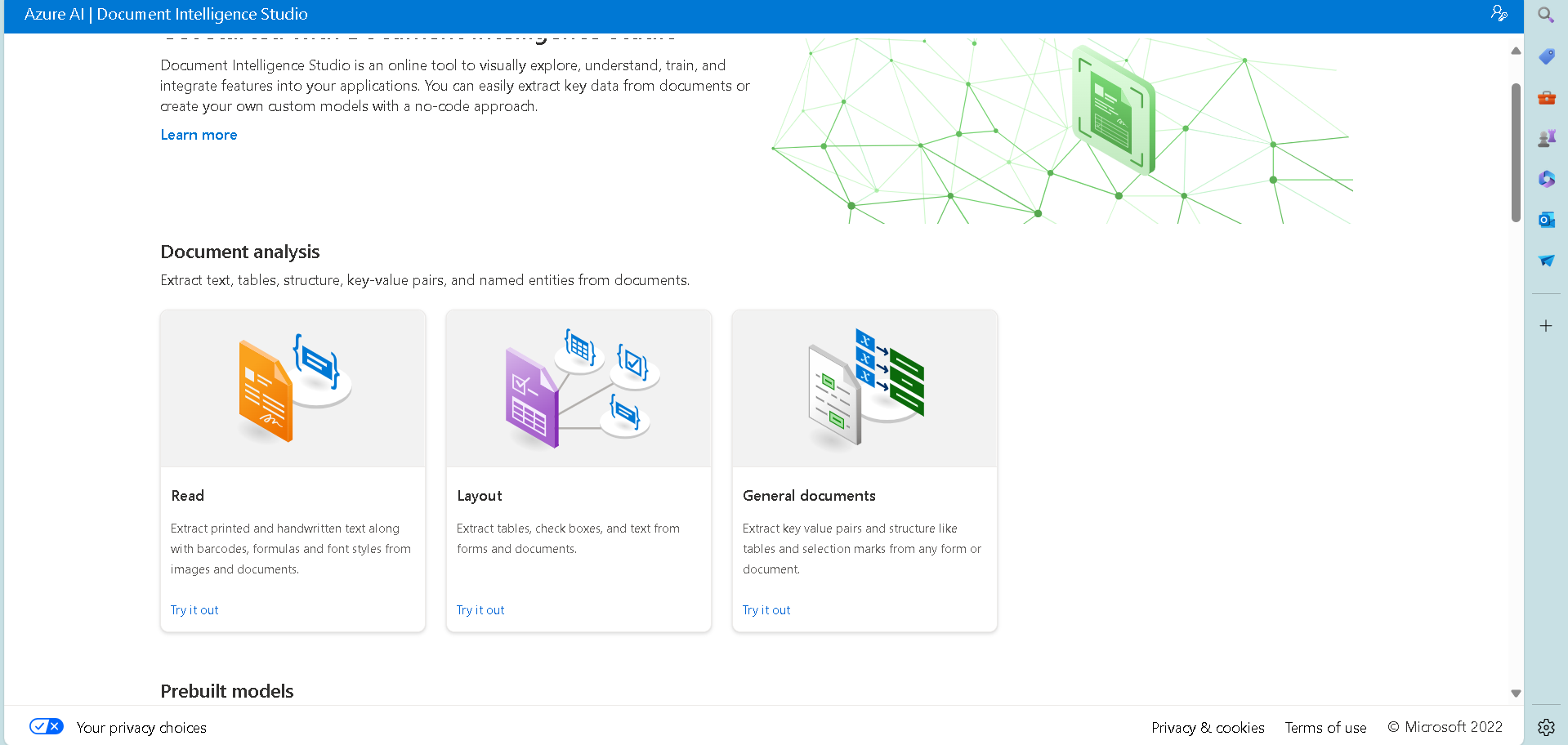Image resolution: width=1568 pixels, height=745 pixels.
Task: Open the Terms of use link
Action: point(1325,728)
